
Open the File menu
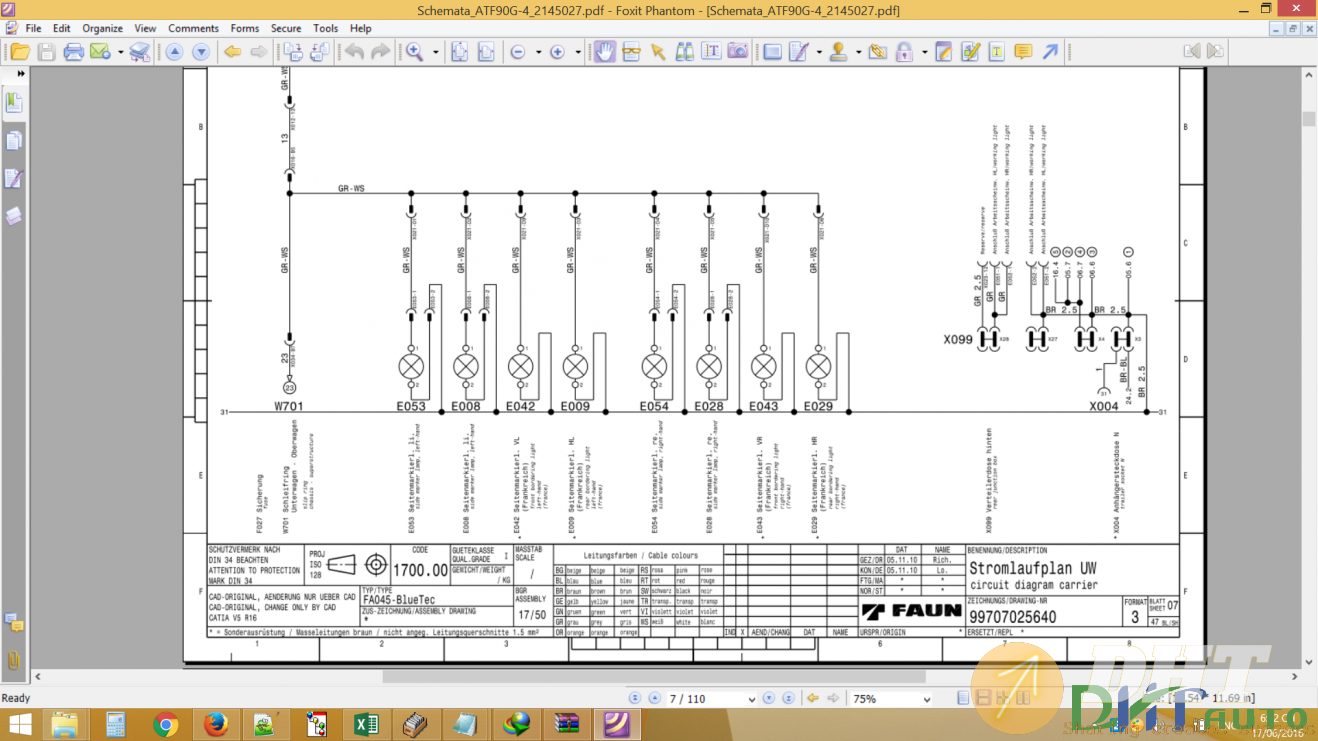[33, 28]
